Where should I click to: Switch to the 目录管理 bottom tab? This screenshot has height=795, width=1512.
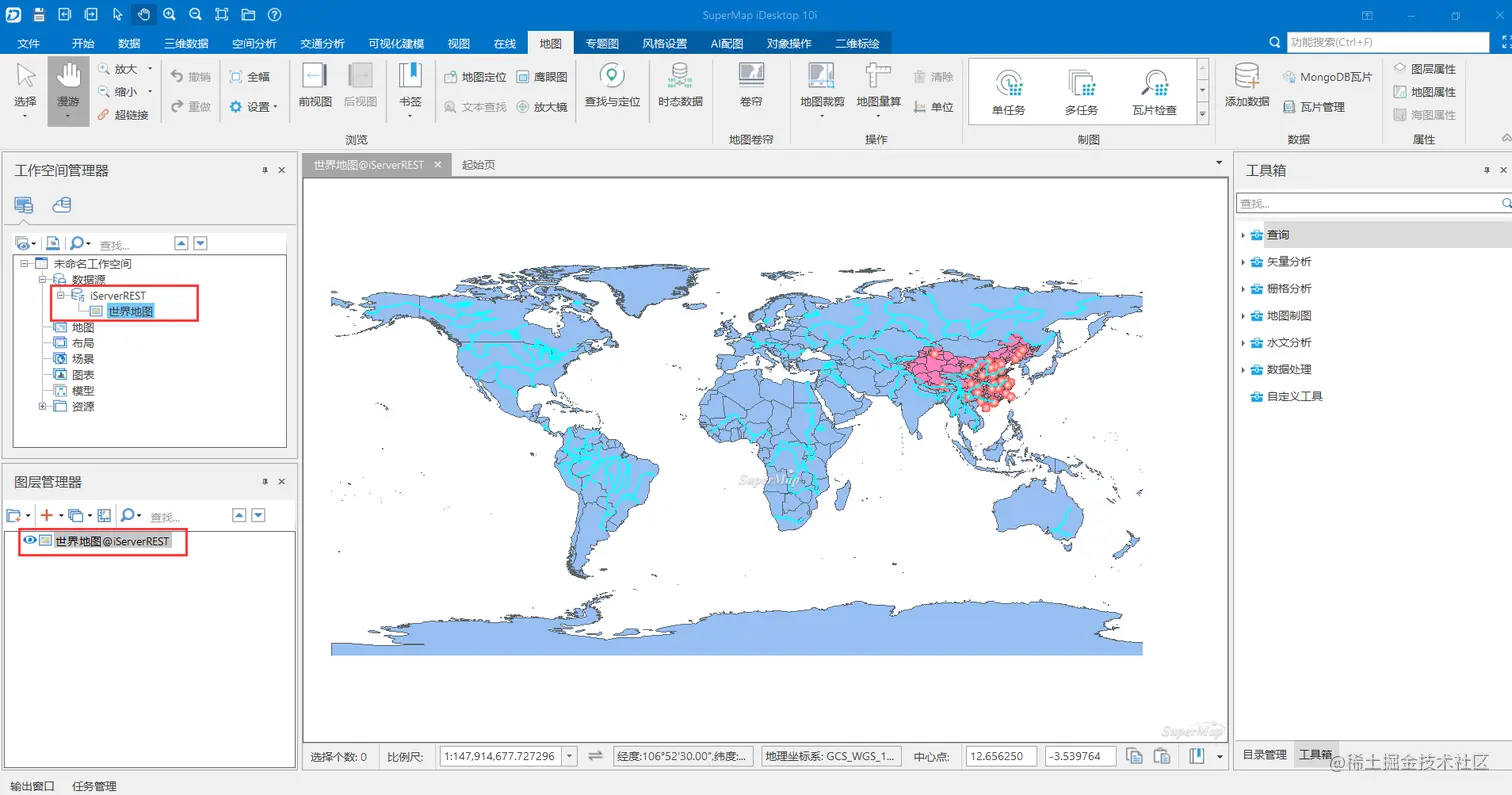pos(1263,755)
